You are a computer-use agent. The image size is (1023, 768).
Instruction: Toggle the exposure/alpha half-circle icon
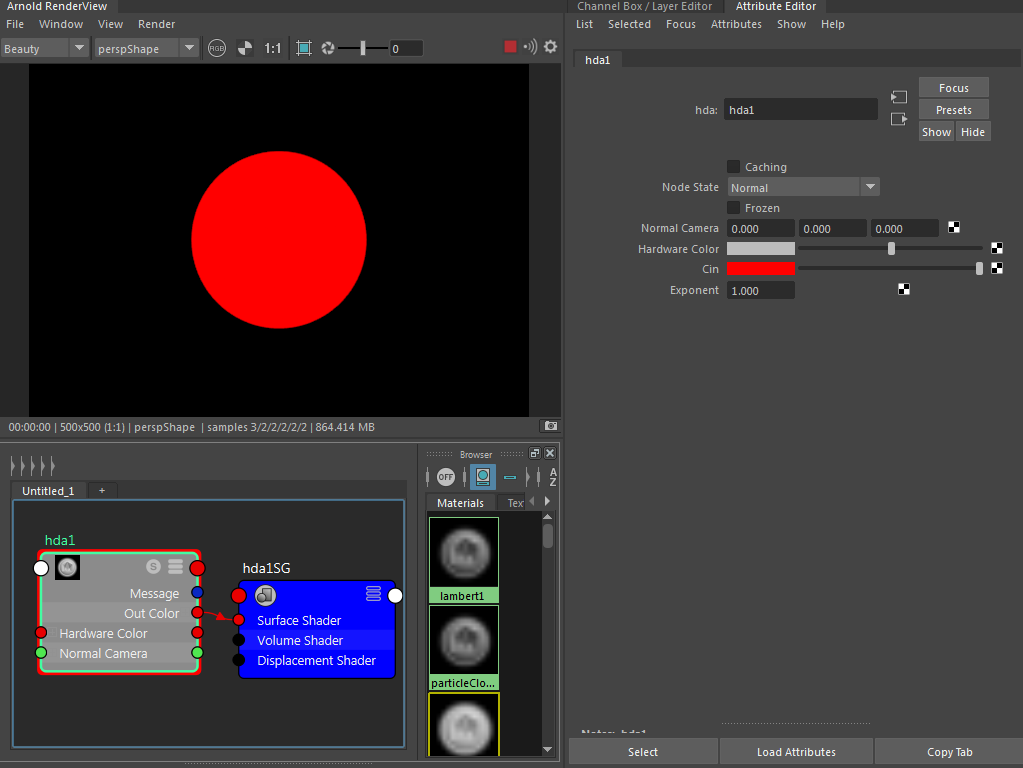245,48
